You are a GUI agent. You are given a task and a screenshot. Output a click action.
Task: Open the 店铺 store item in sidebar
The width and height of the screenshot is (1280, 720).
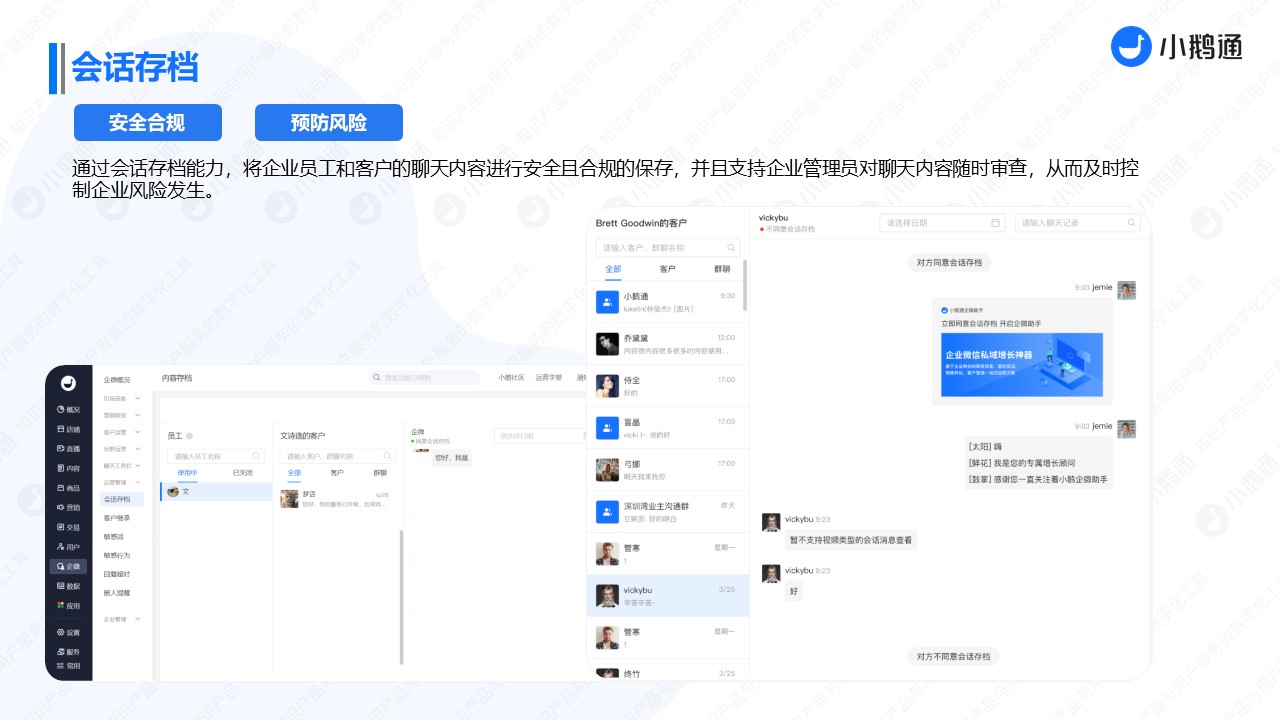click(x=69, y=429)
